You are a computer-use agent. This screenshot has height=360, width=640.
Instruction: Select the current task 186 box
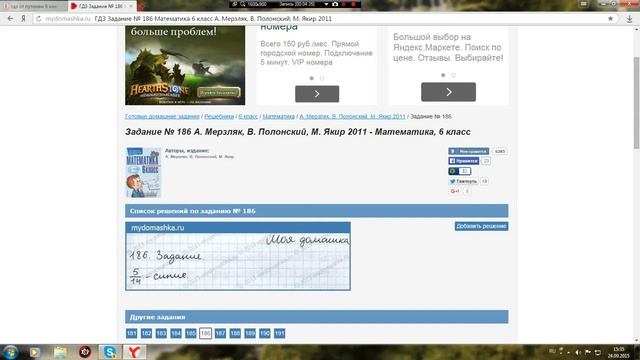tap(205, 333)
